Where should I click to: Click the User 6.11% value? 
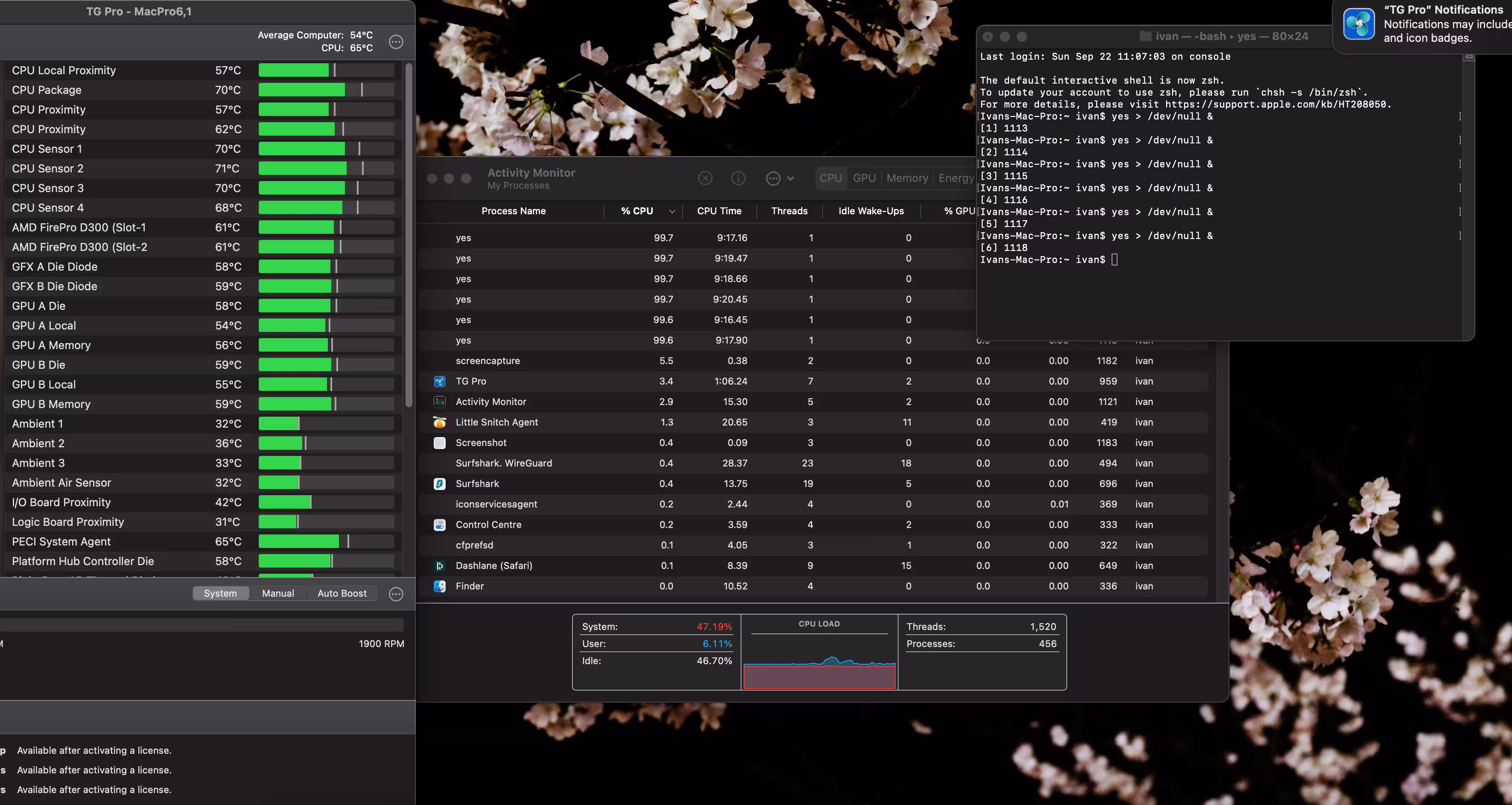pyautogui.click(x=717, y=644)
